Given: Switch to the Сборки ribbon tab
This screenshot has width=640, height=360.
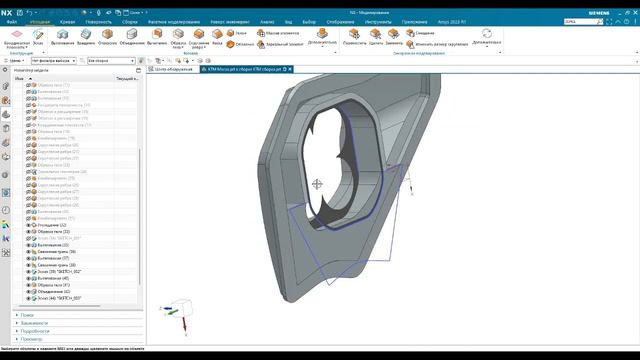Looking at the screenshot, I should 130,22.
